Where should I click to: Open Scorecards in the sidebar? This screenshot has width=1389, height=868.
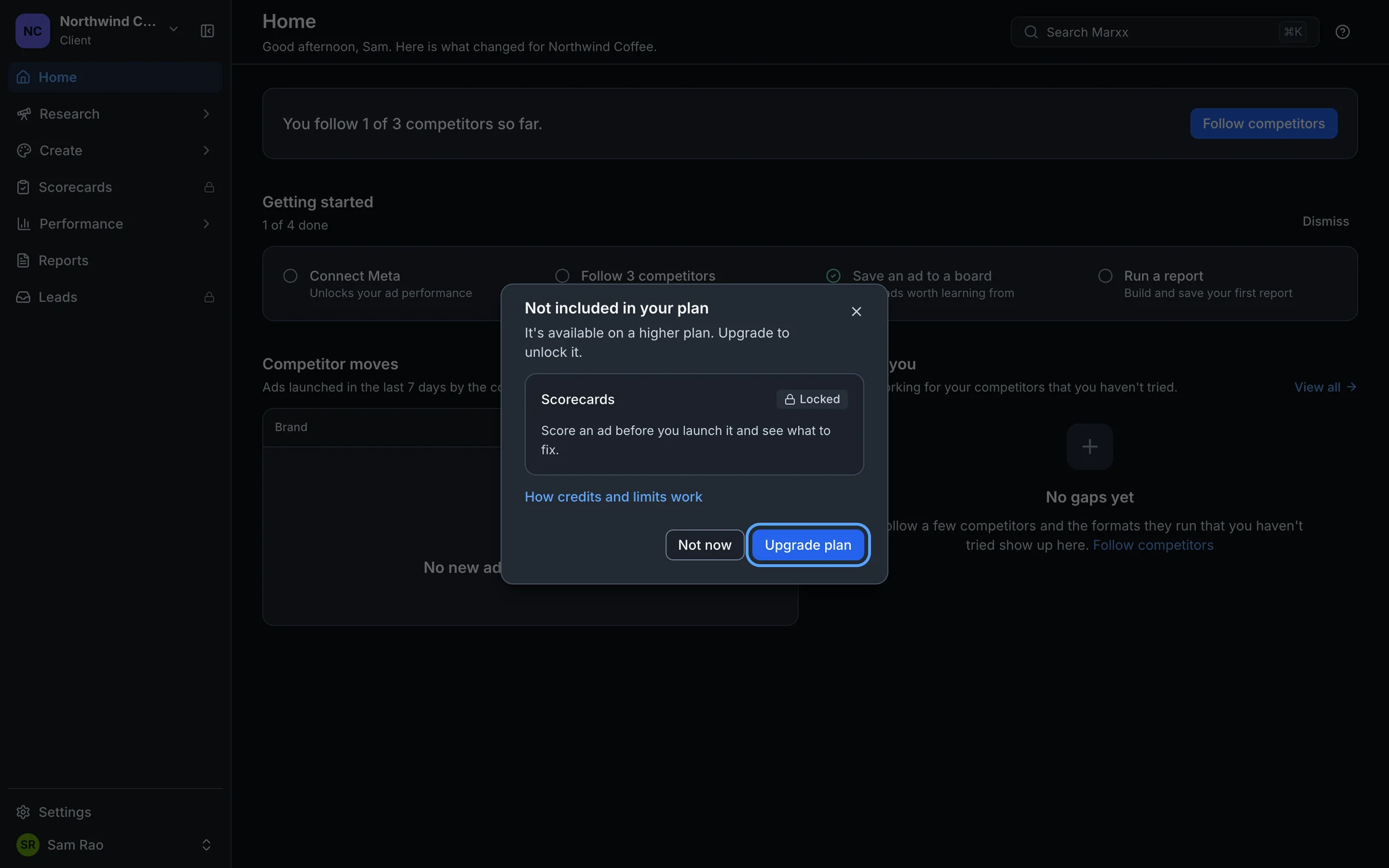pyautogui.click(x=115, y=187)
